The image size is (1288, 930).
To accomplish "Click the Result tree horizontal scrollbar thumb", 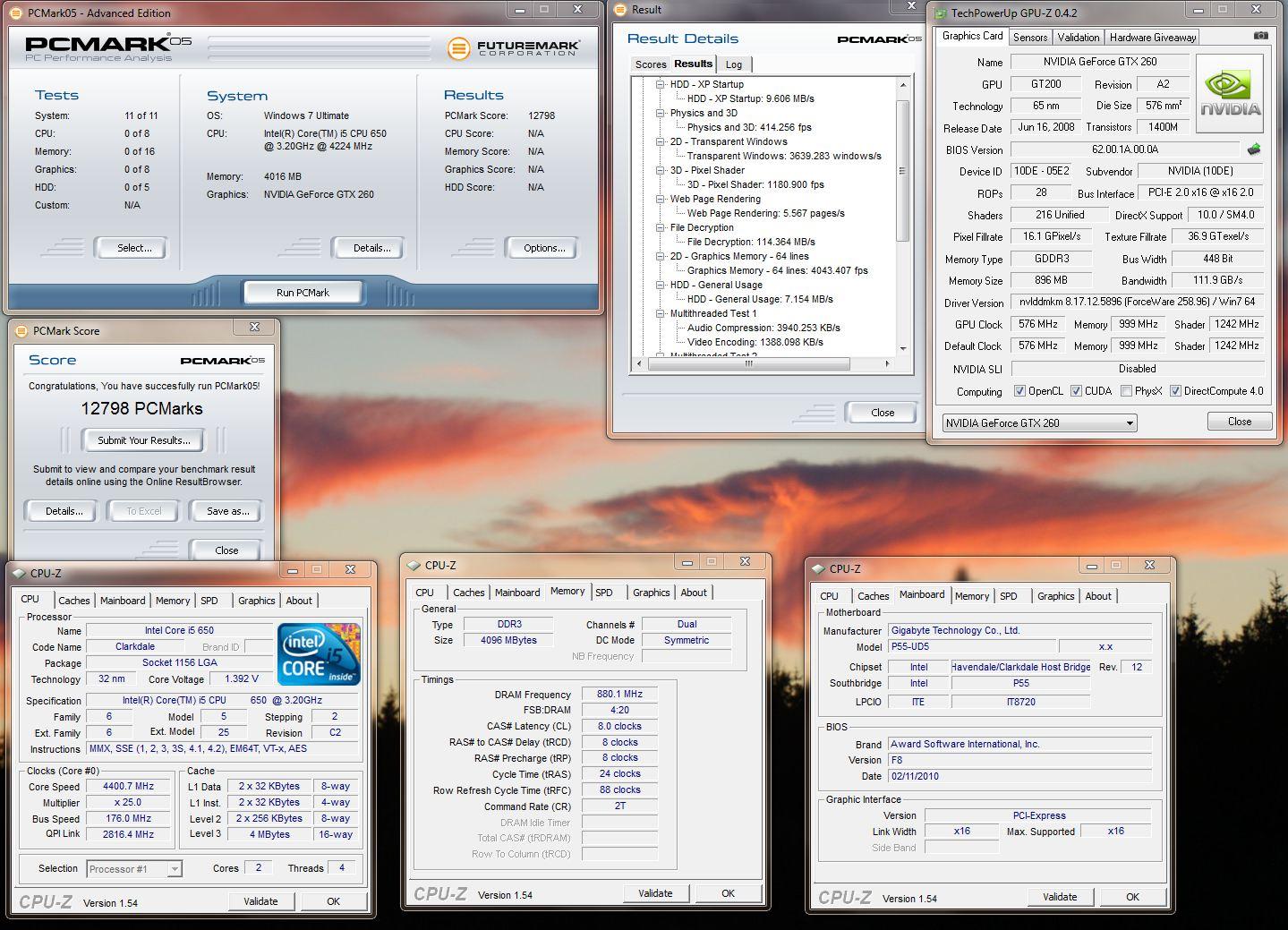I will click(747, 363).
